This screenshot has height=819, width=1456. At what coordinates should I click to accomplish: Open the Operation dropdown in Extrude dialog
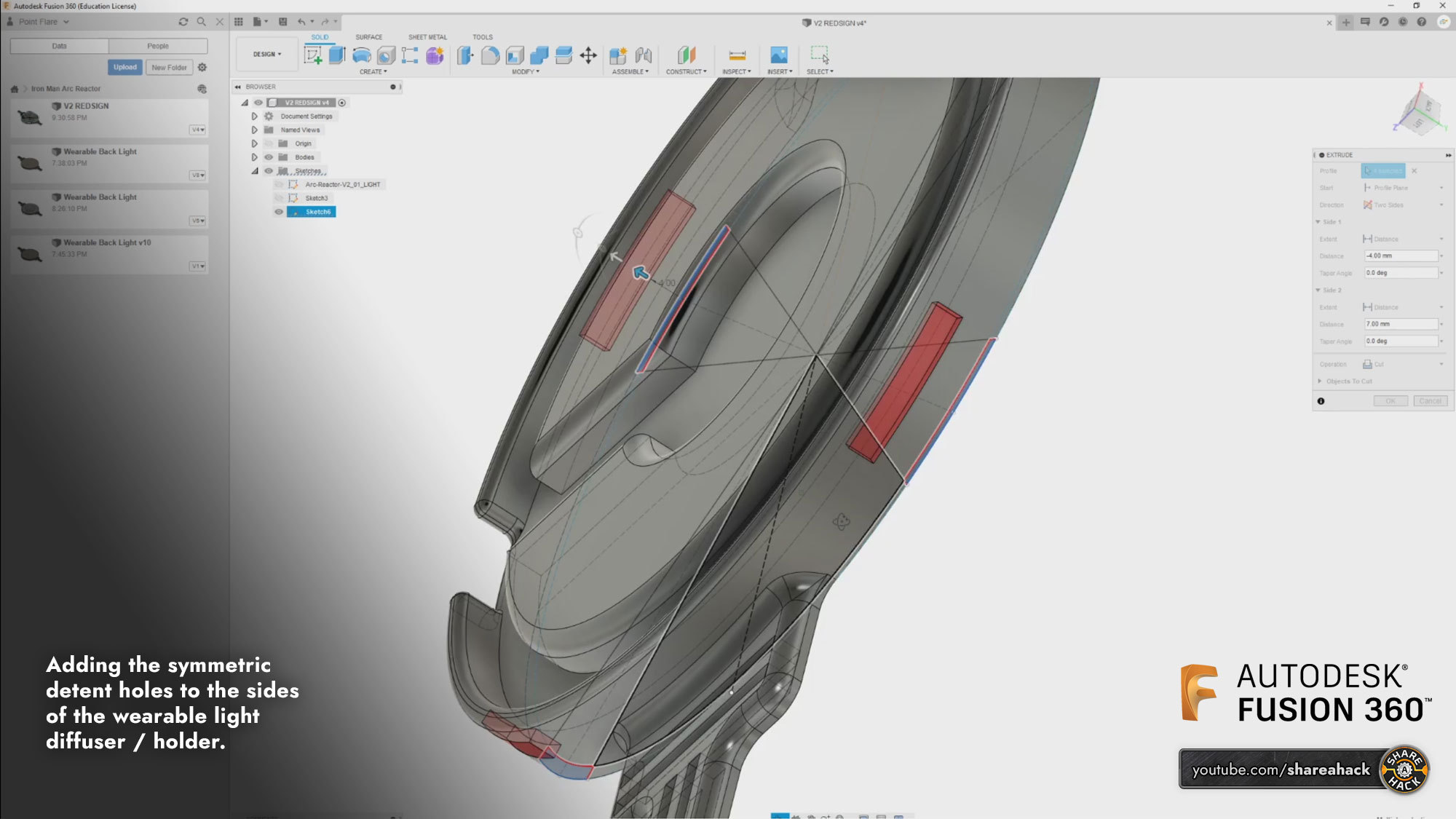coord(1441,364)
